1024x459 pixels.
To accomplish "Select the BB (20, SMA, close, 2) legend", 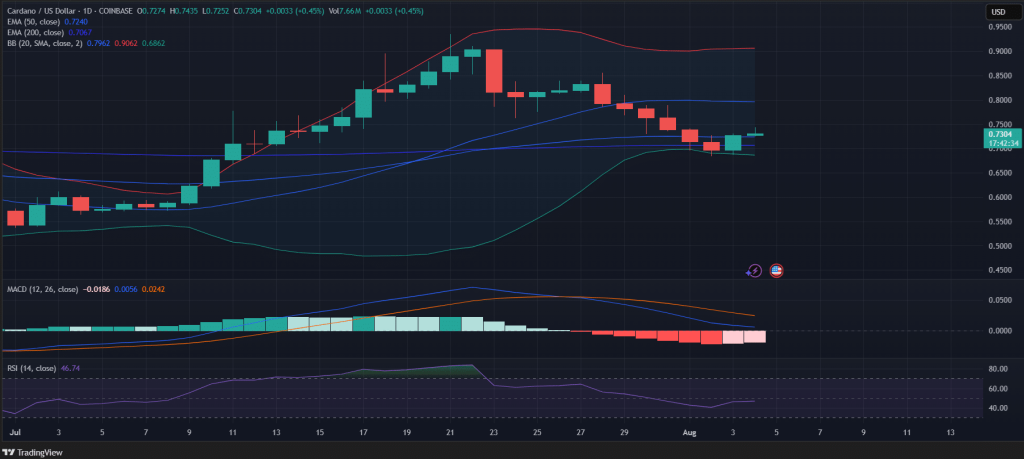I will (44, 42).
